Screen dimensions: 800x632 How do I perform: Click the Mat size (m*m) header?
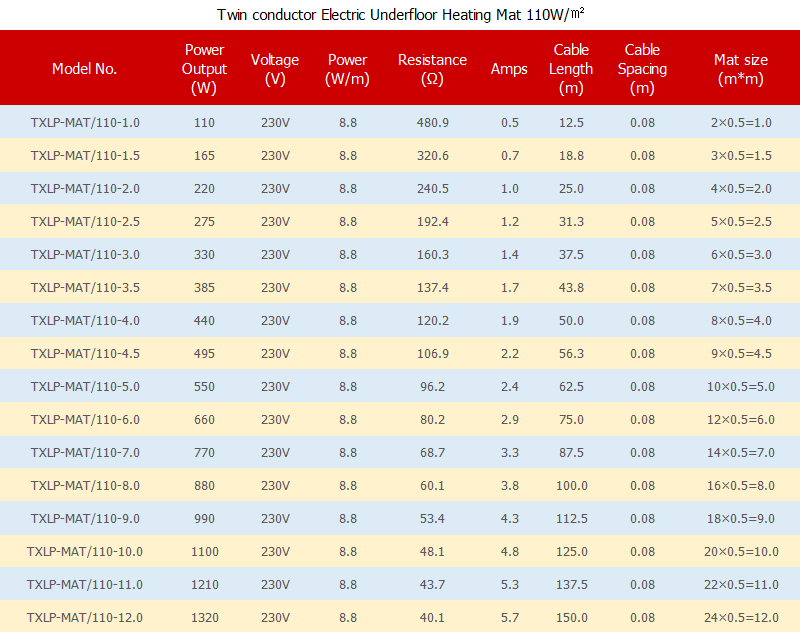pyautogui.click(x=741, y=69)
